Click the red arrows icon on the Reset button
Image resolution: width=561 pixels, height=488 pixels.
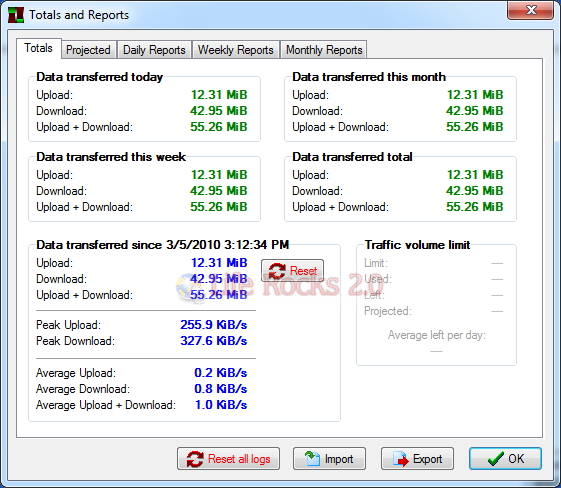[277, 271]
